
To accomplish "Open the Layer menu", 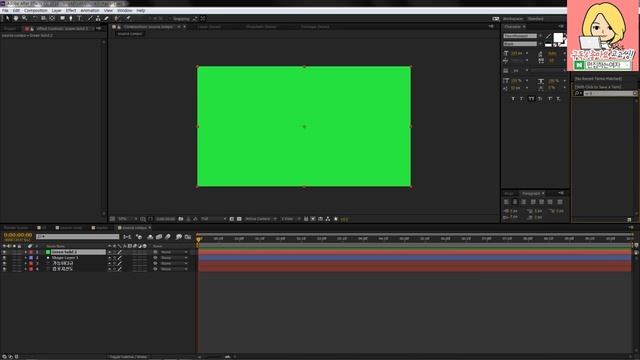I will point(57,11).
